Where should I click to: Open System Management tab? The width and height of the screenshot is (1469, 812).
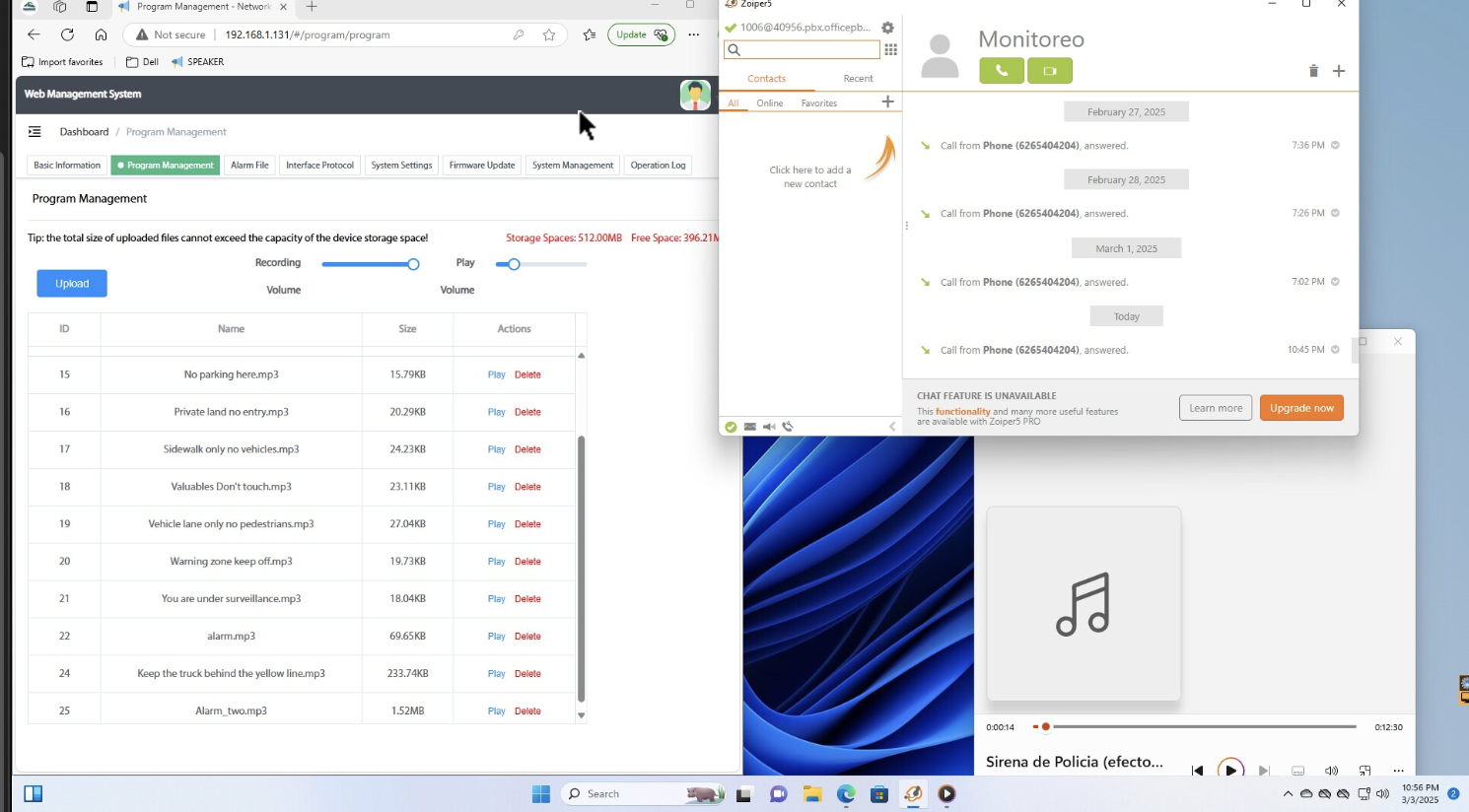click(573, 166)
